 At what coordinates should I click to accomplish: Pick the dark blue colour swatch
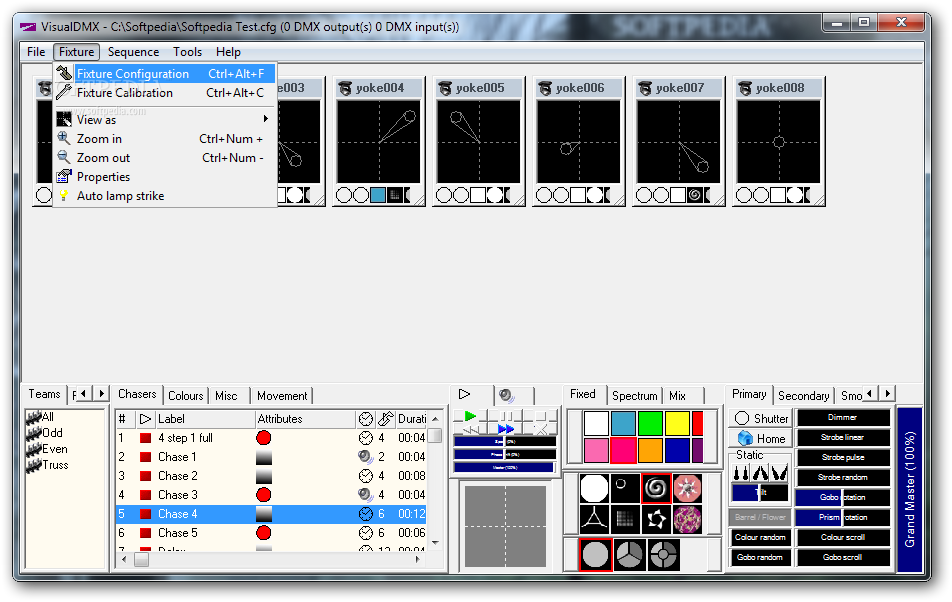pyautogui.click(x=677, y=451)
